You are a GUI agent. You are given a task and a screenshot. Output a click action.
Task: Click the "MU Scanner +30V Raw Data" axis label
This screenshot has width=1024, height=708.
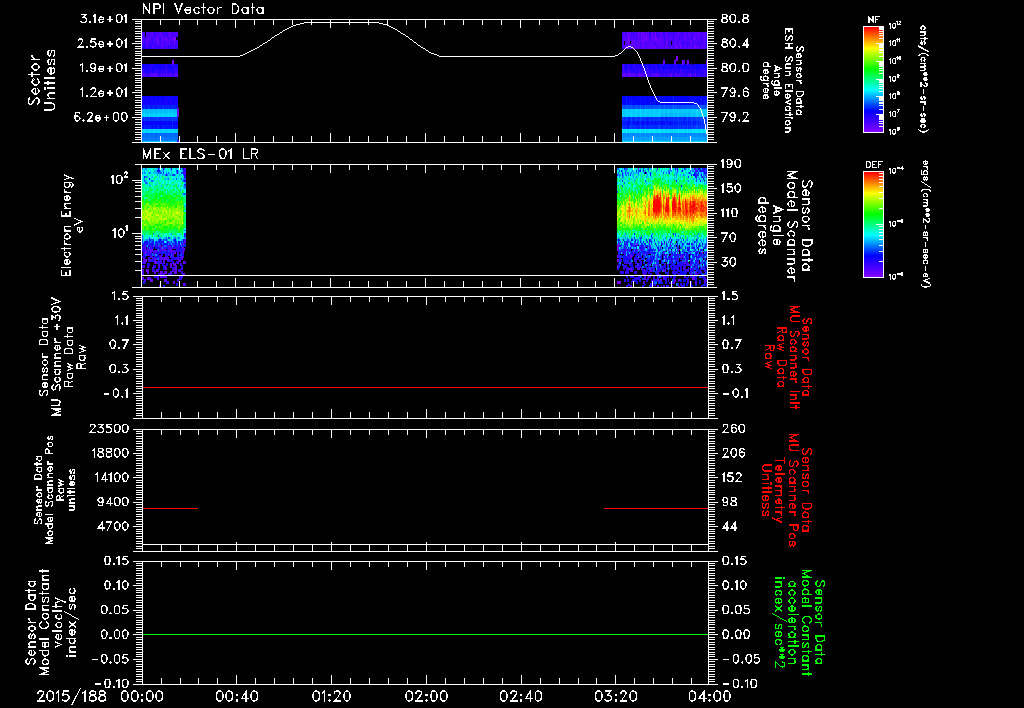point(63,358)
